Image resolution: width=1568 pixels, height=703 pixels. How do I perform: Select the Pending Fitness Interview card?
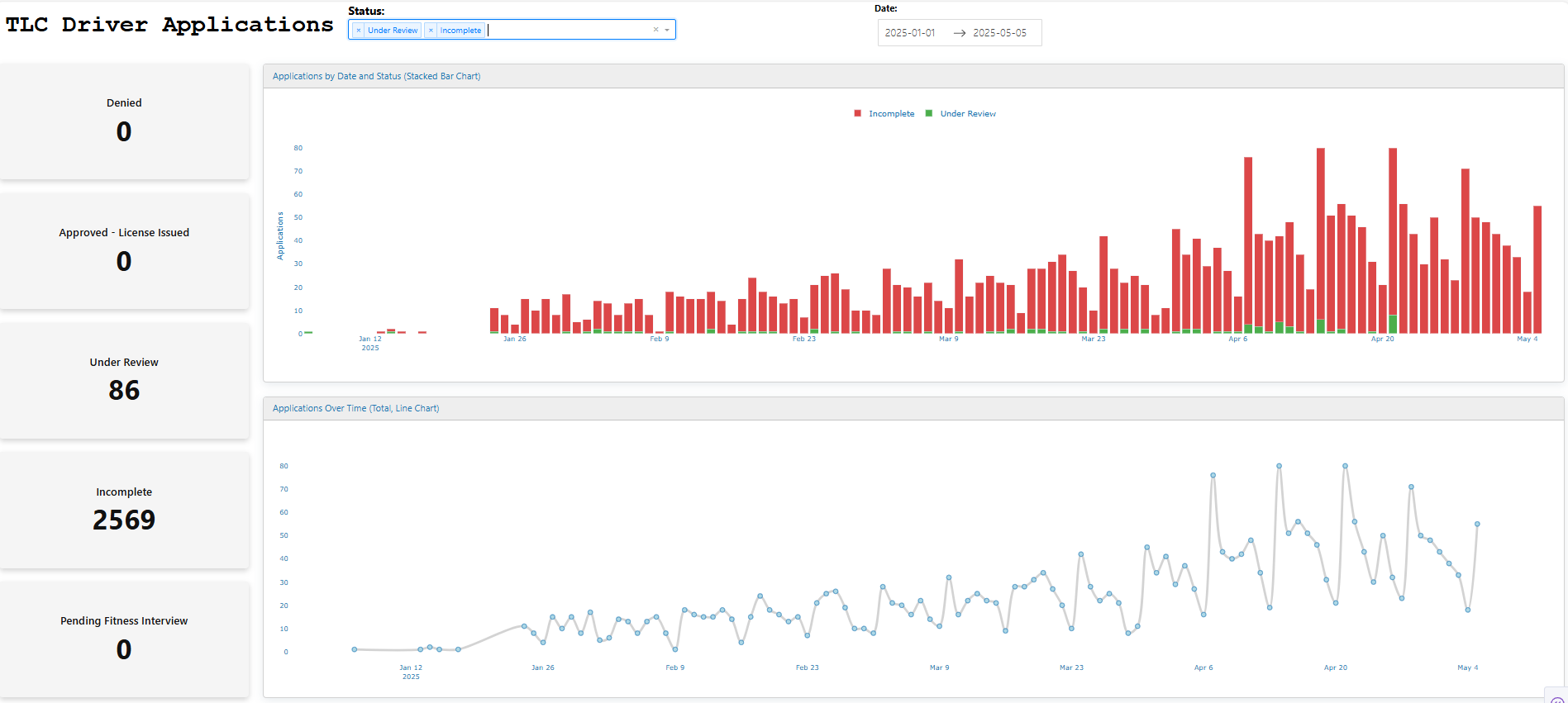tap(124, 639)
